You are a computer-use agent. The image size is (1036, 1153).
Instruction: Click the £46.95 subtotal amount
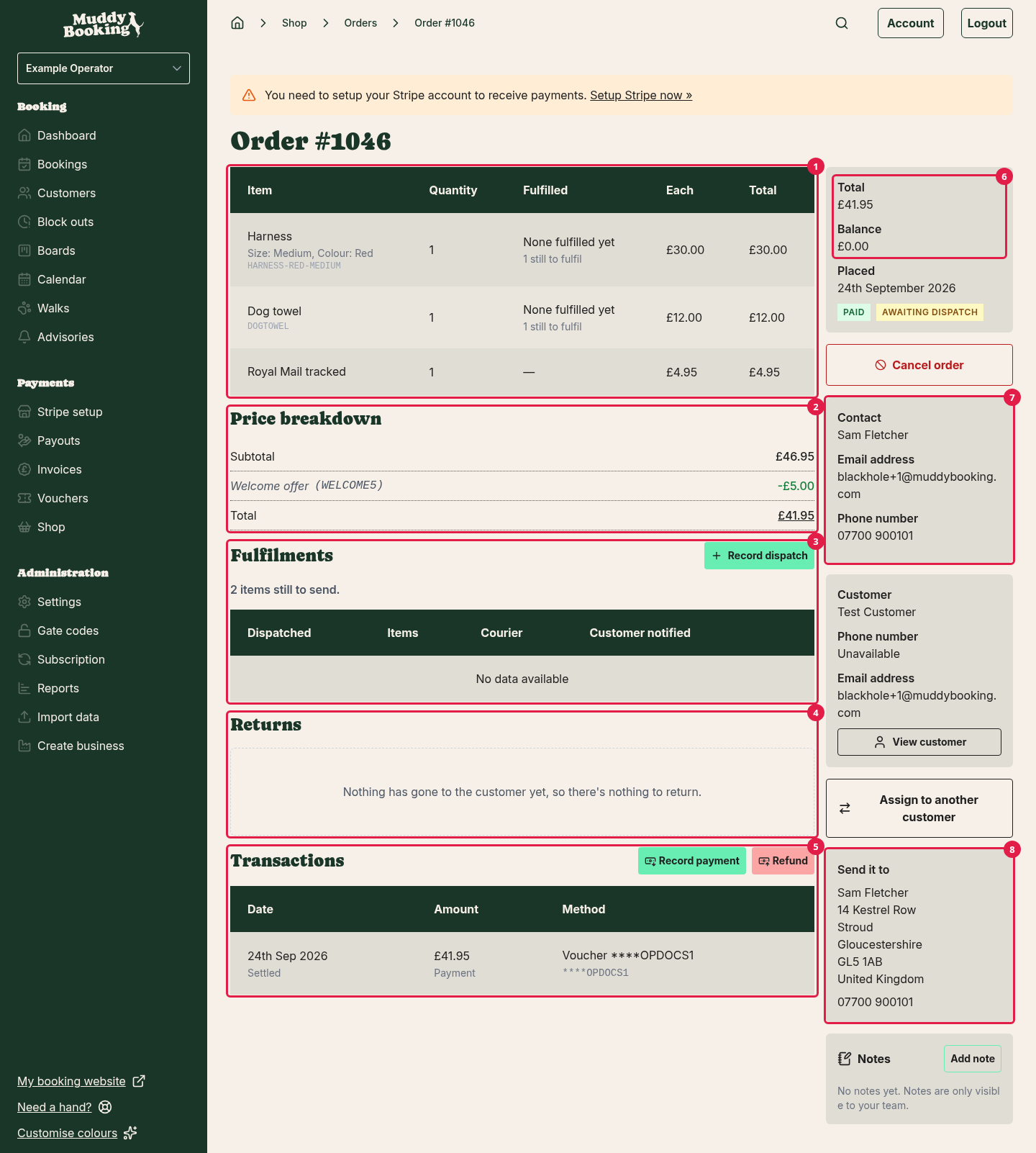coord(795,456)
